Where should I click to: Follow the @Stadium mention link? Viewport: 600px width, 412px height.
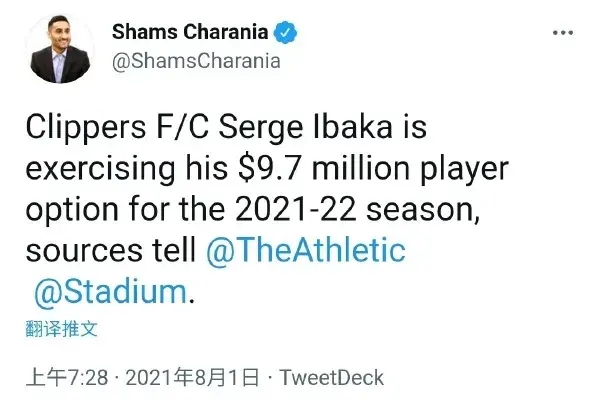(109, 293)
